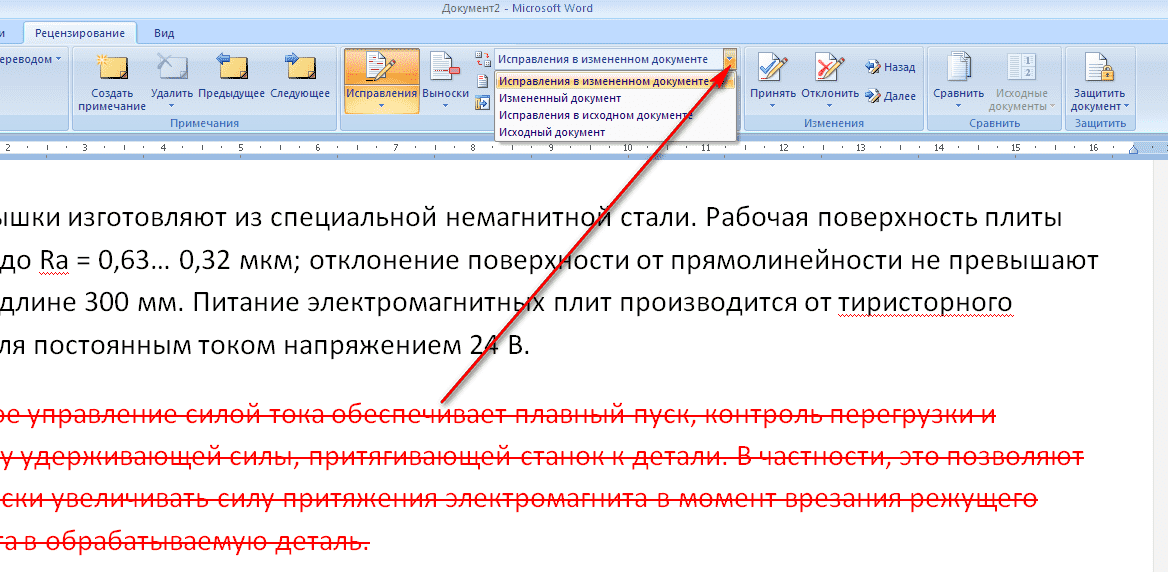1168x572 pixels.
Task: Click the Удалить comment icon
Action: point(171,69)
